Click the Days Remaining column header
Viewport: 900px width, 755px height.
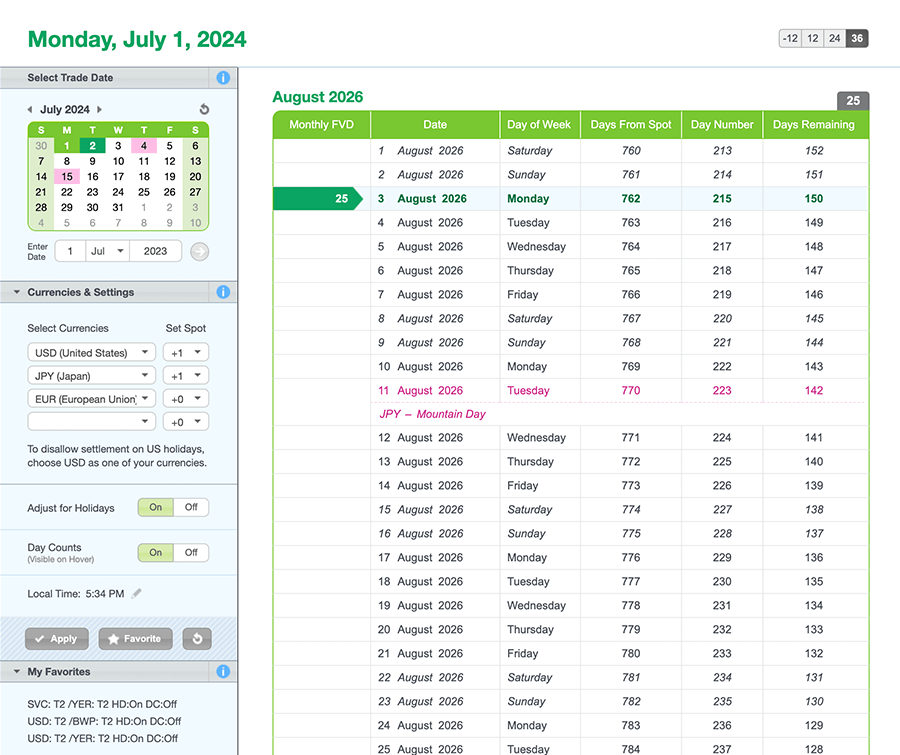814,125
